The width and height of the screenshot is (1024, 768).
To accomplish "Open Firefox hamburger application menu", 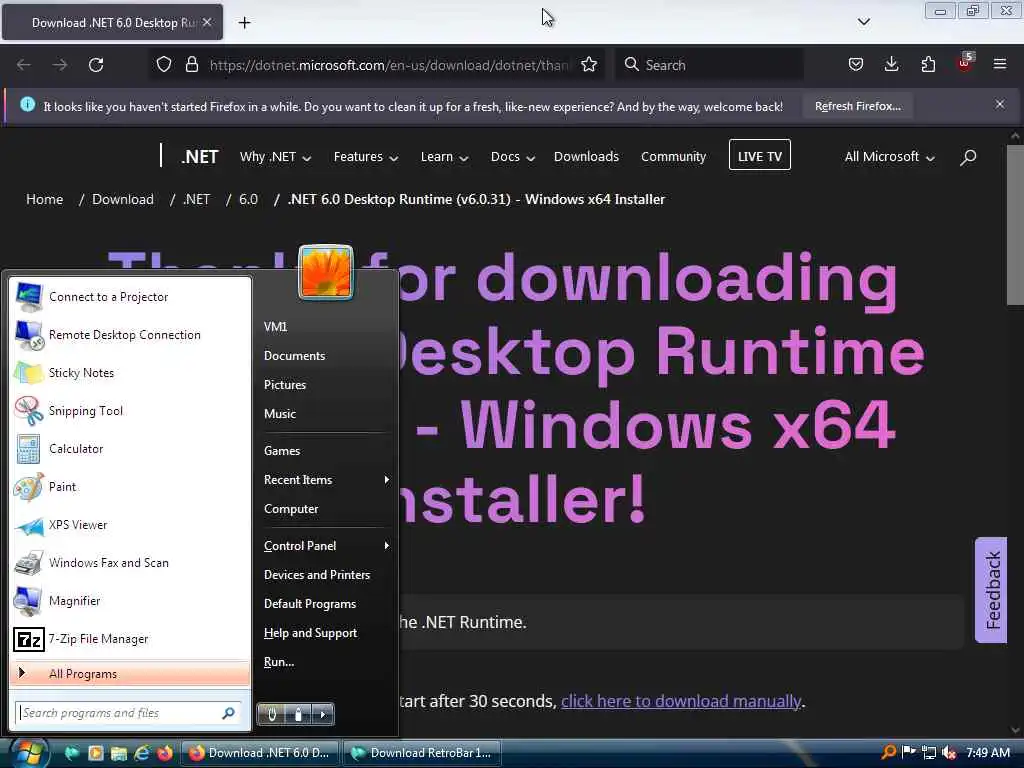I will pyautogui.click(x=1000, y=65).
